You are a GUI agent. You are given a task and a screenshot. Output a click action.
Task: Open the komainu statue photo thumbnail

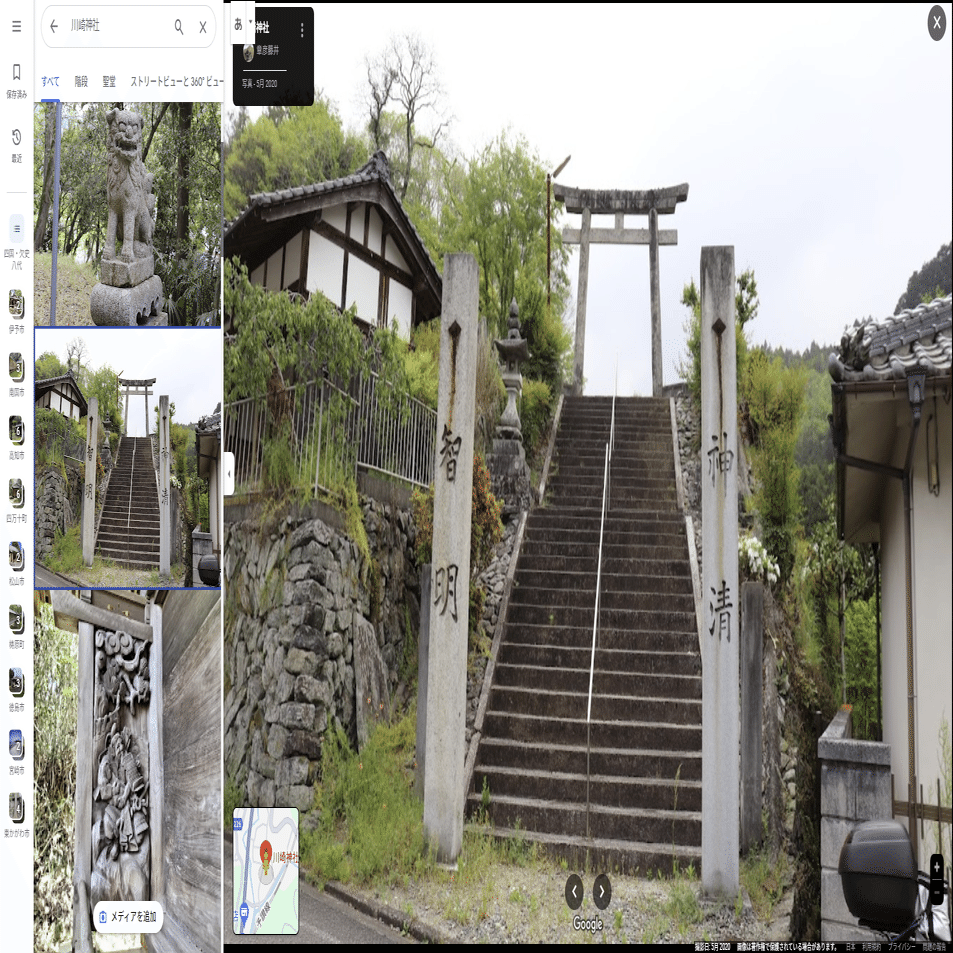point(128,214)
